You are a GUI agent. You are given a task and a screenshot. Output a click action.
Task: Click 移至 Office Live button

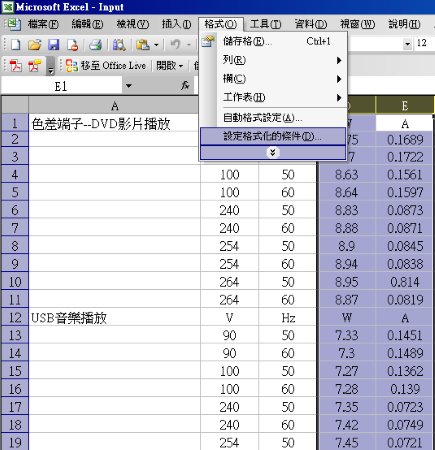pyautogui.click(x=106, y=65)
